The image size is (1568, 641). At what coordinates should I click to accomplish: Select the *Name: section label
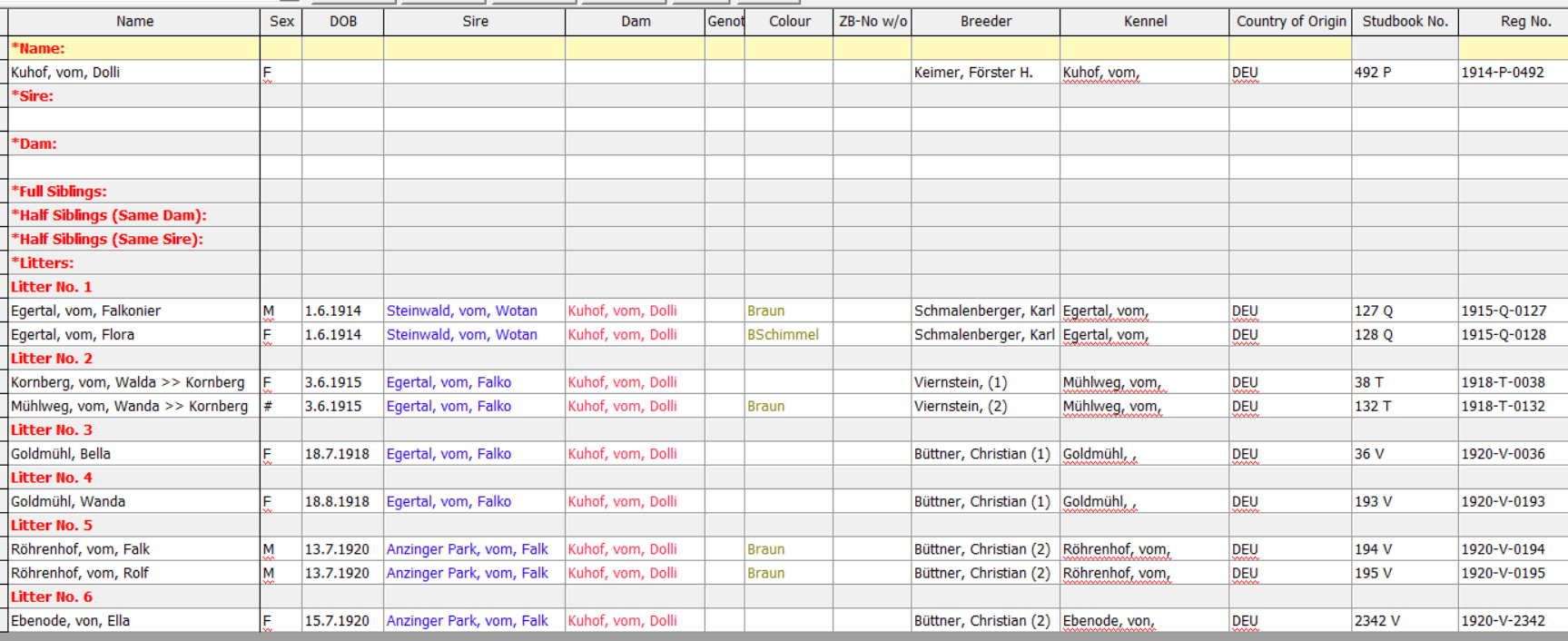point(38,48)
